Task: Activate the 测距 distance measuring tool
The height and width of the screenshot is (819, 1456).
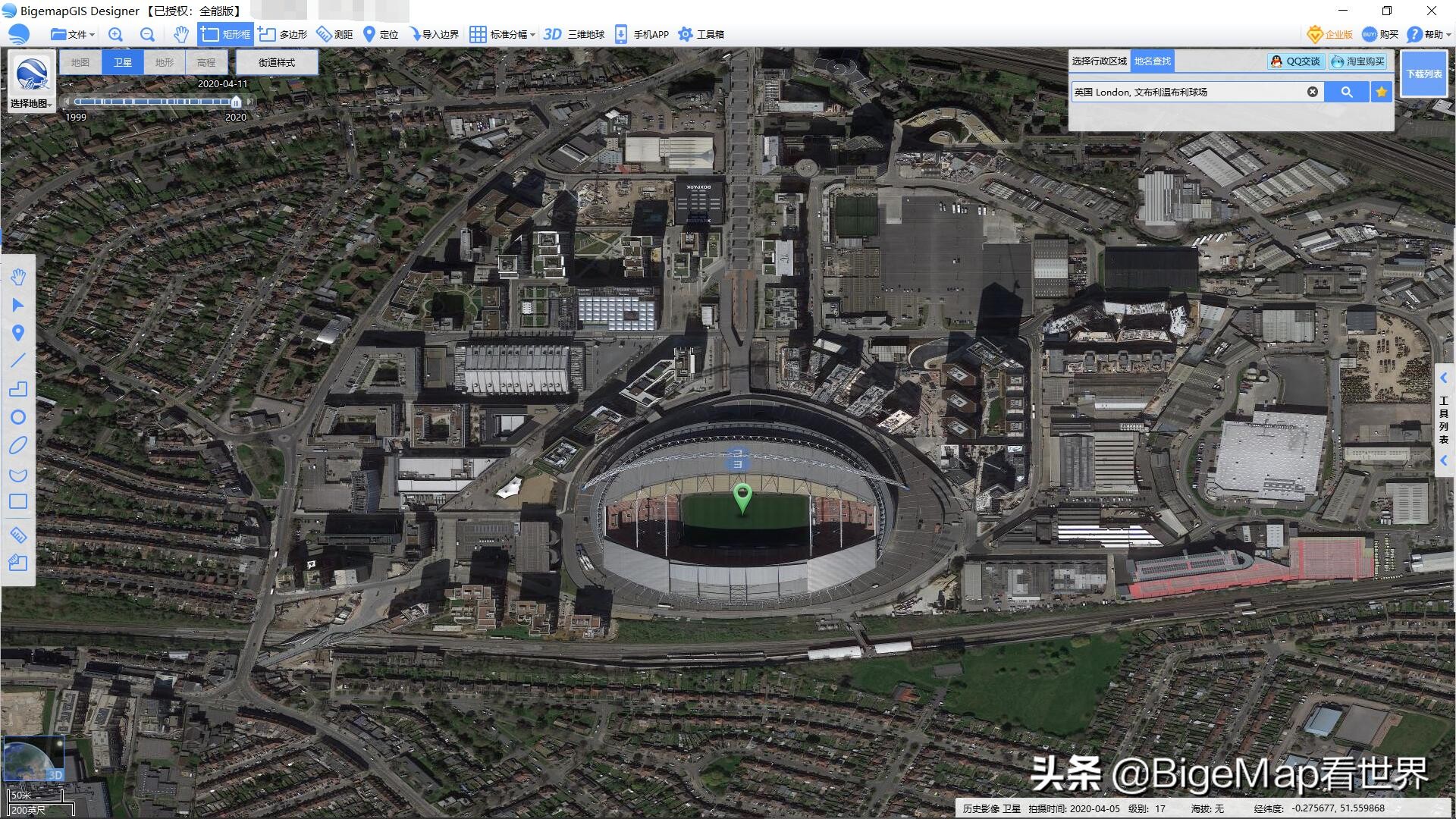Action: 334,34
